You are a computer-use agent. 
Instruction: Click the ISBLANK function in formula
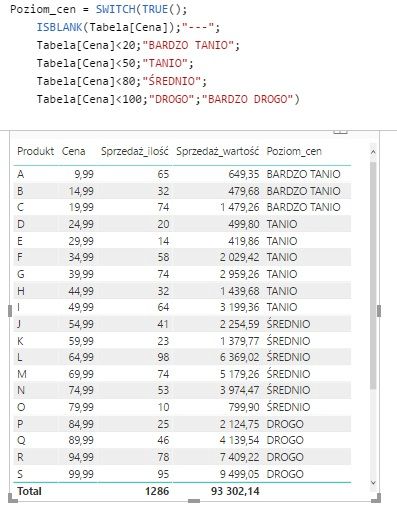point(59,27)
